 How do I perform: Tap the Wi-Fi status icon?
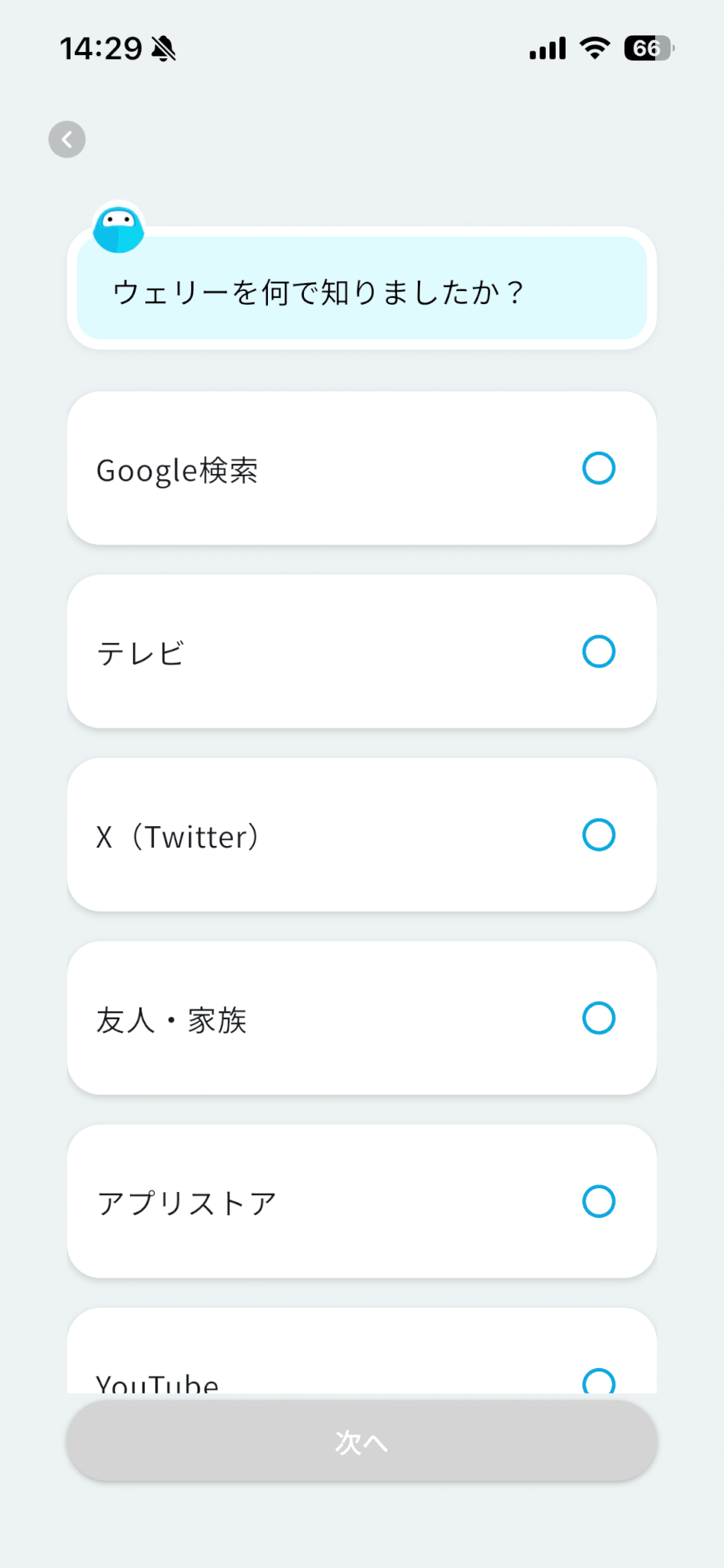pyautogui.click(x=595, y=48)
